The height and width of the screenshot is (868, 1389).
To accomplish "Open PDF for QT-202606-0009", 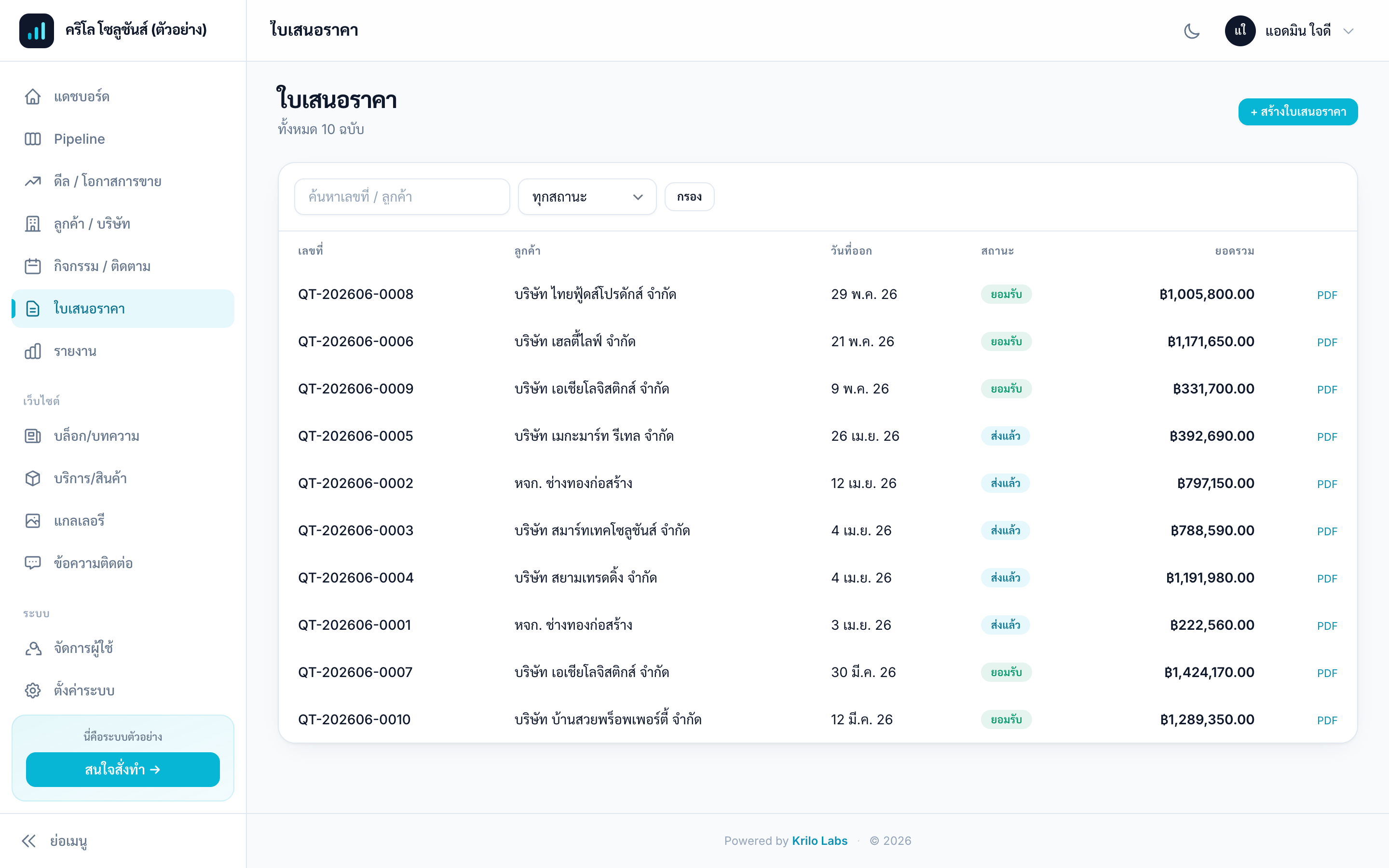I will click(x=1326, y=390).
